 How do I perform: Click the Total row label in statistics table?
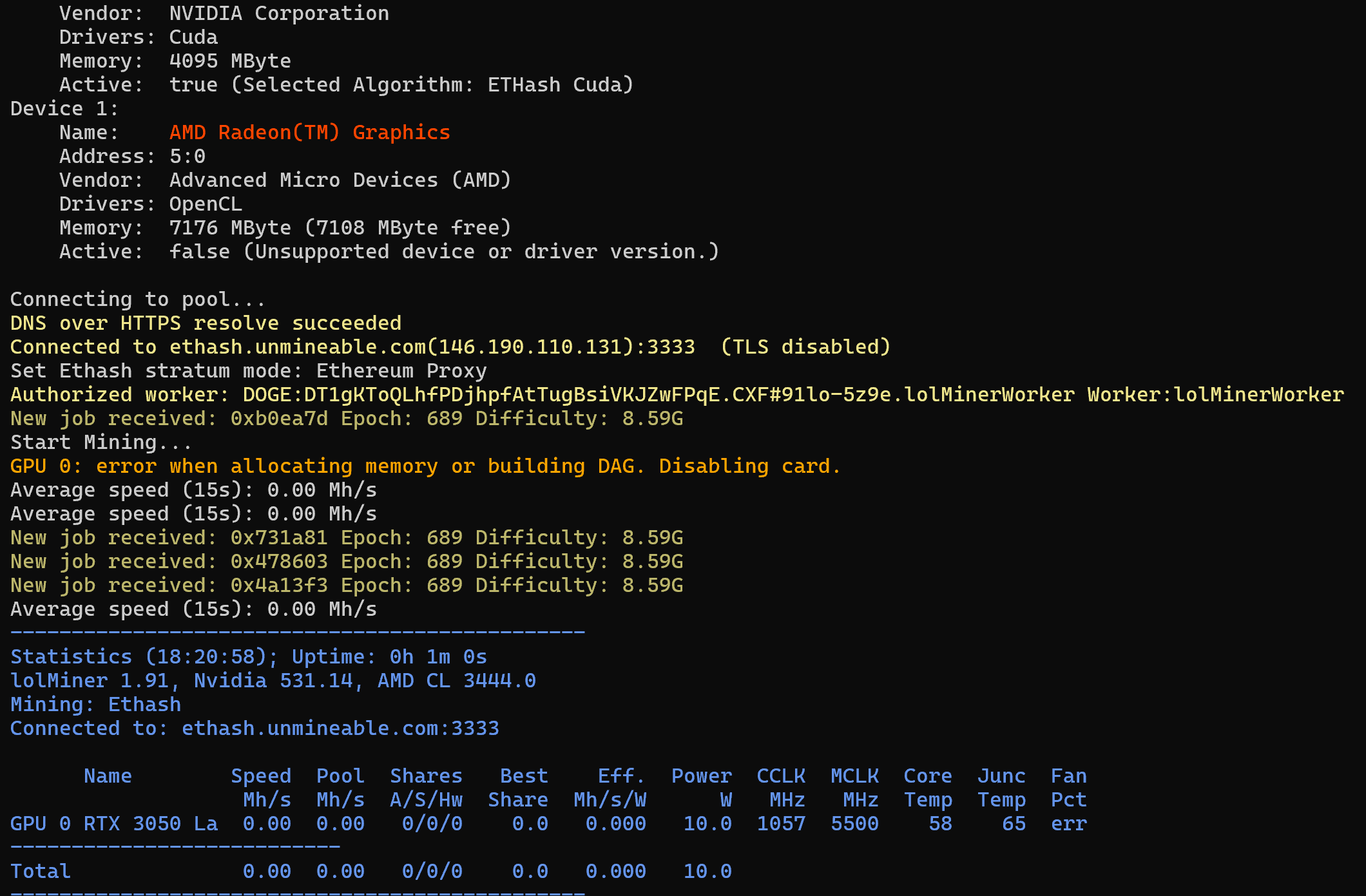[x=40, y=872]
